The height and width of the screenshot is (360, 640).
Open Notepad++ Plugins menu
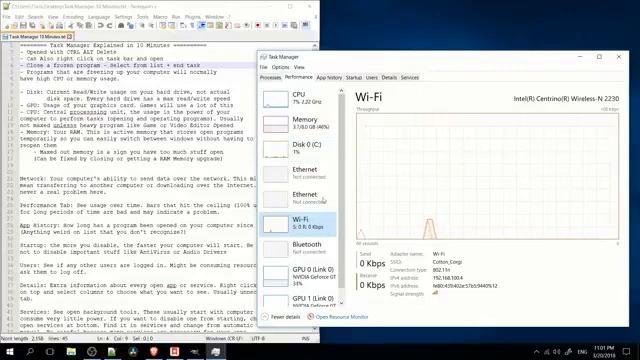pyautogui.click(x=193, y=17)
